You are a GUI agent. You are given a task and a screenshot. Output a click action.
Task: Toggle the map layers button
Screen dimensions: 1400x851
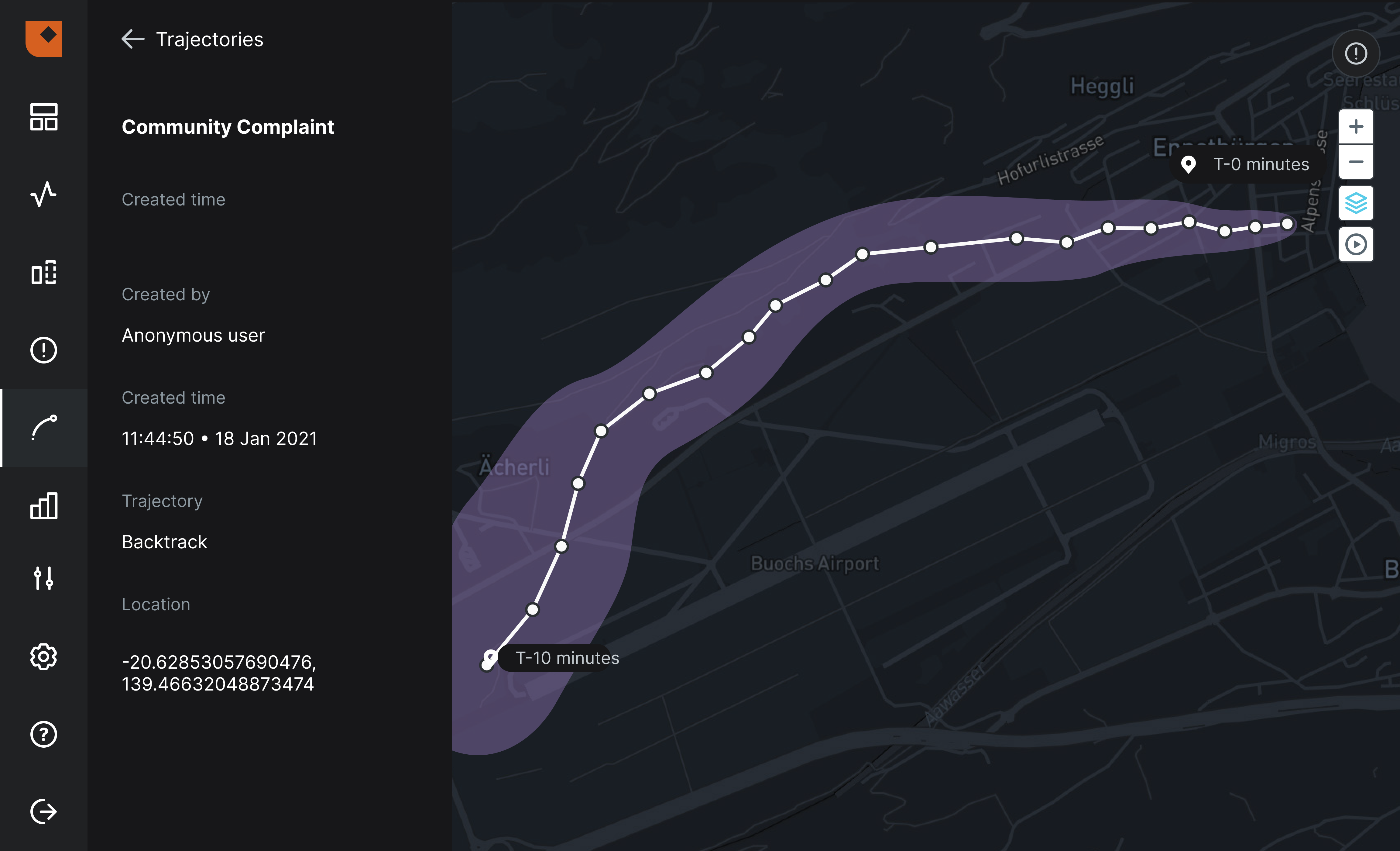coord(1356,203)
